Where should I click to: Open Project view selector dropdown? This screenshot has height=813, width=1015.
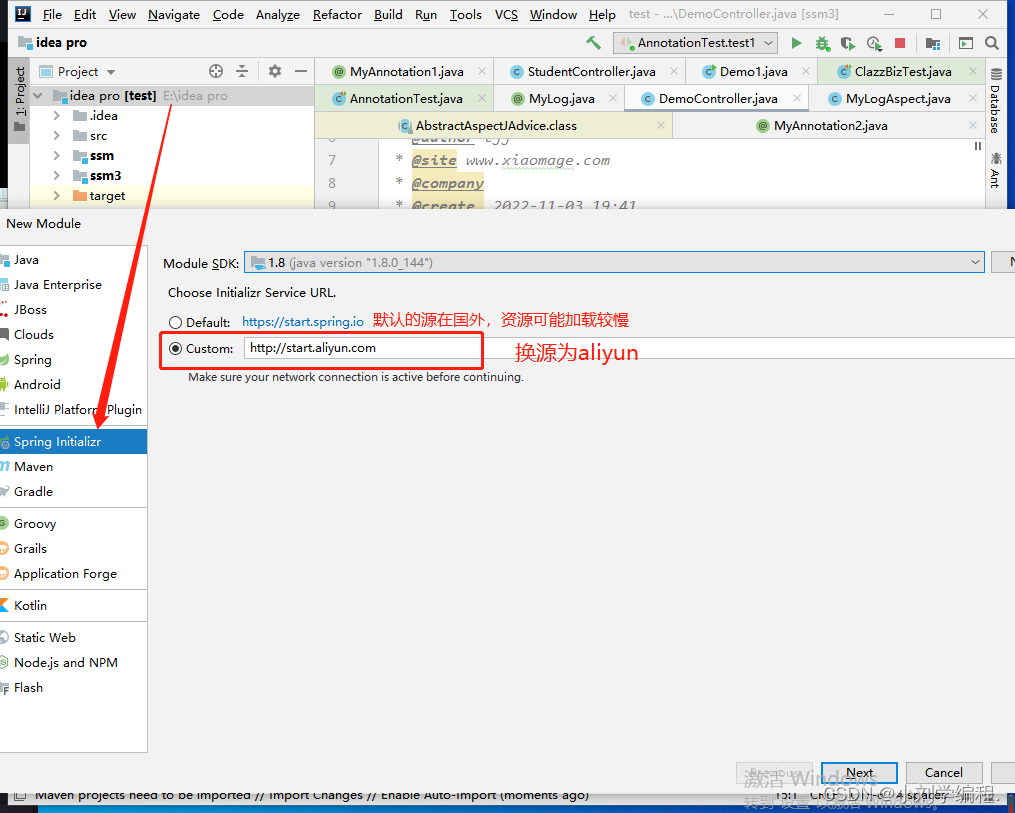(x=78, y=71)
